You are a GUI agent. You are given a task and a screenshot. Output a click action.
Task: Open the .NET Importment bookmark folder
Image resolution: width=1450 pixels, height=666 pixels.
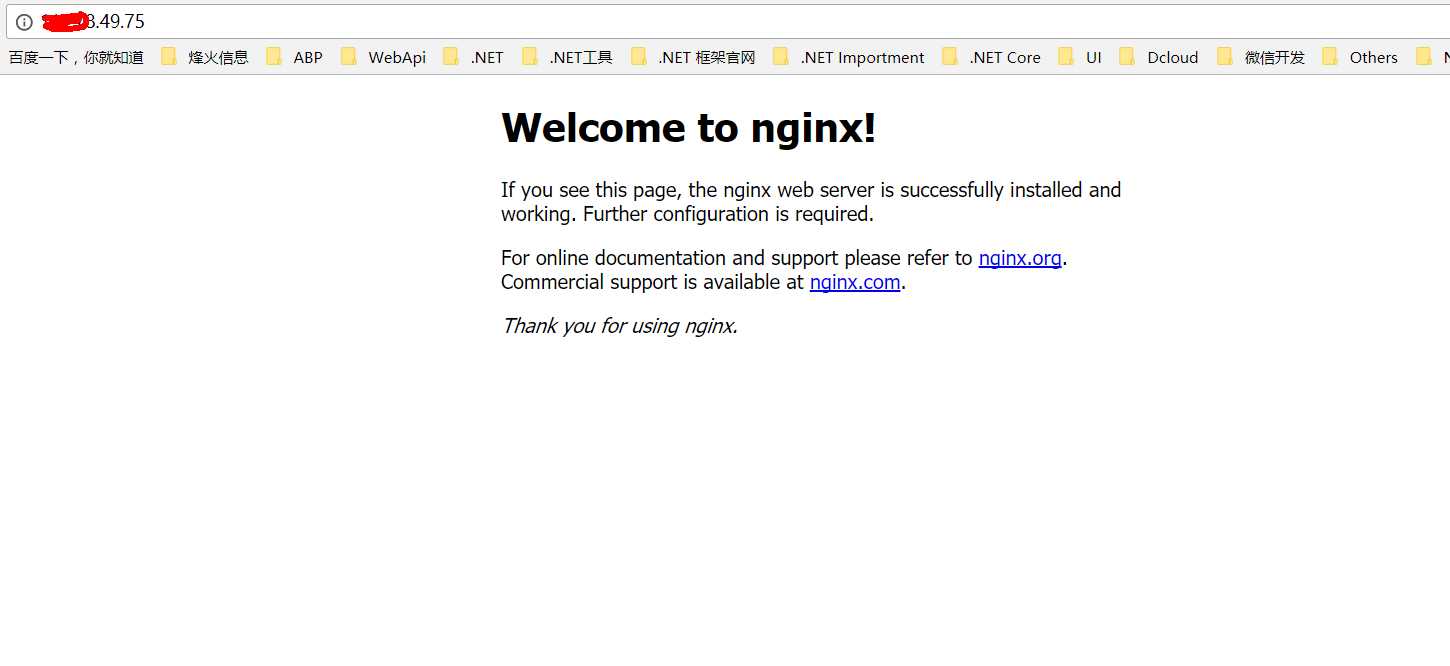849,58
